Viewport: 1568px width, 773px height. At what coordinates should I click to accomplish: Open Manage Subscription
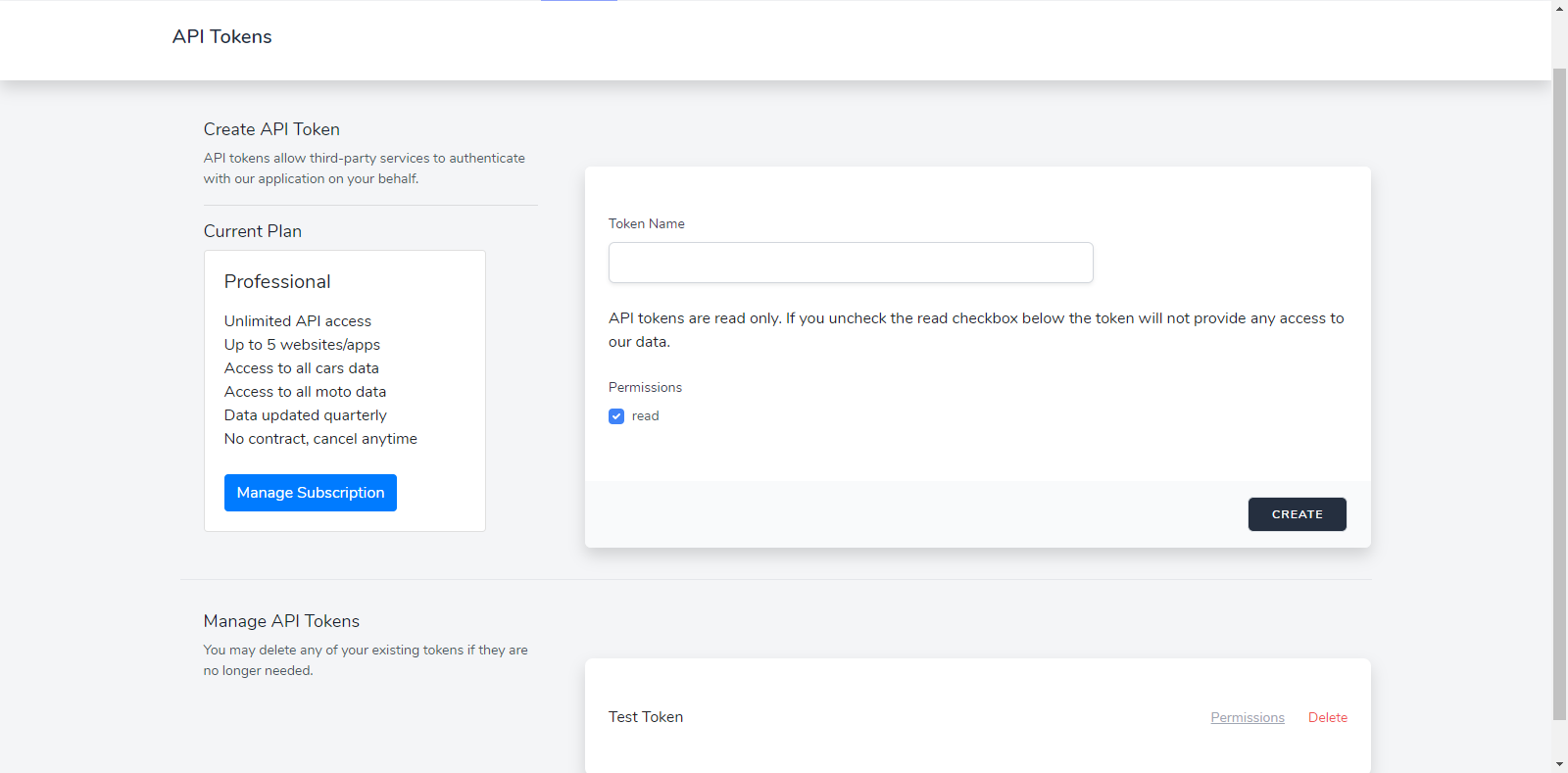311,493
